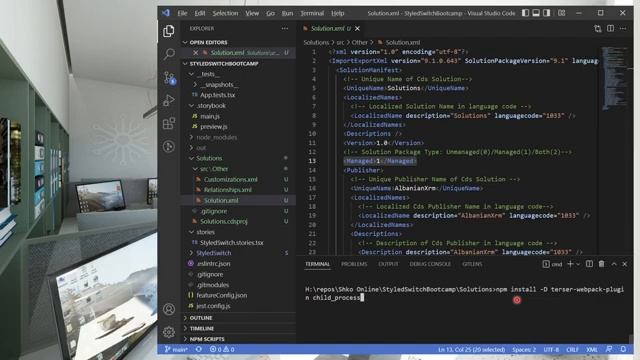Switch to the GitLens panel tab
640x360 pixels.
pos(472,264)
